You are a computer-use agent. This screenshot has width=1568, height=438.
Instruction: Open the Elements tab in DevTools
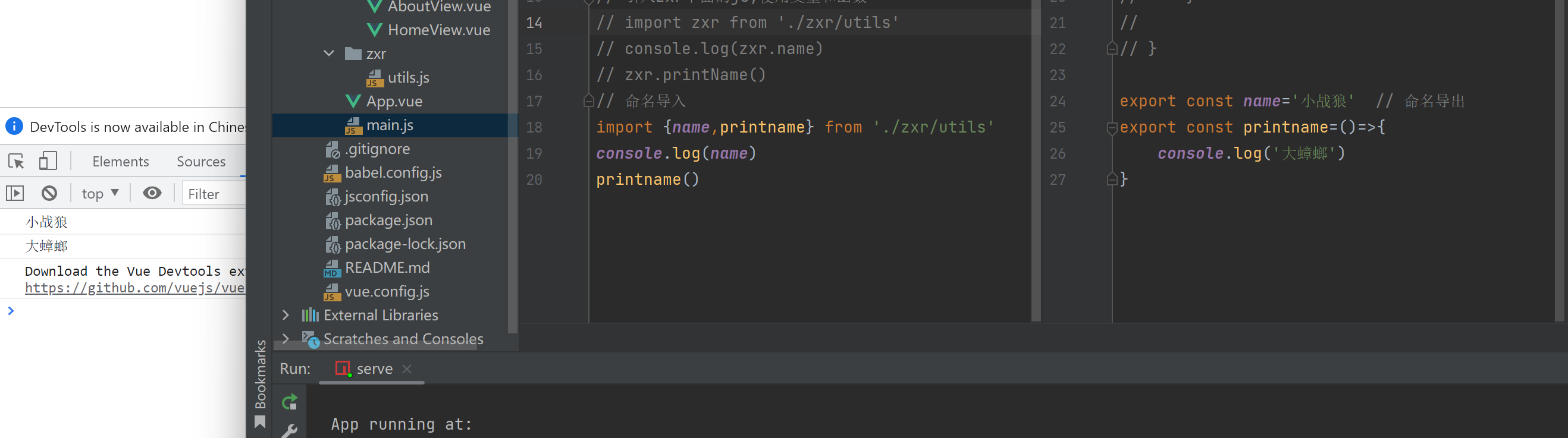121,161
